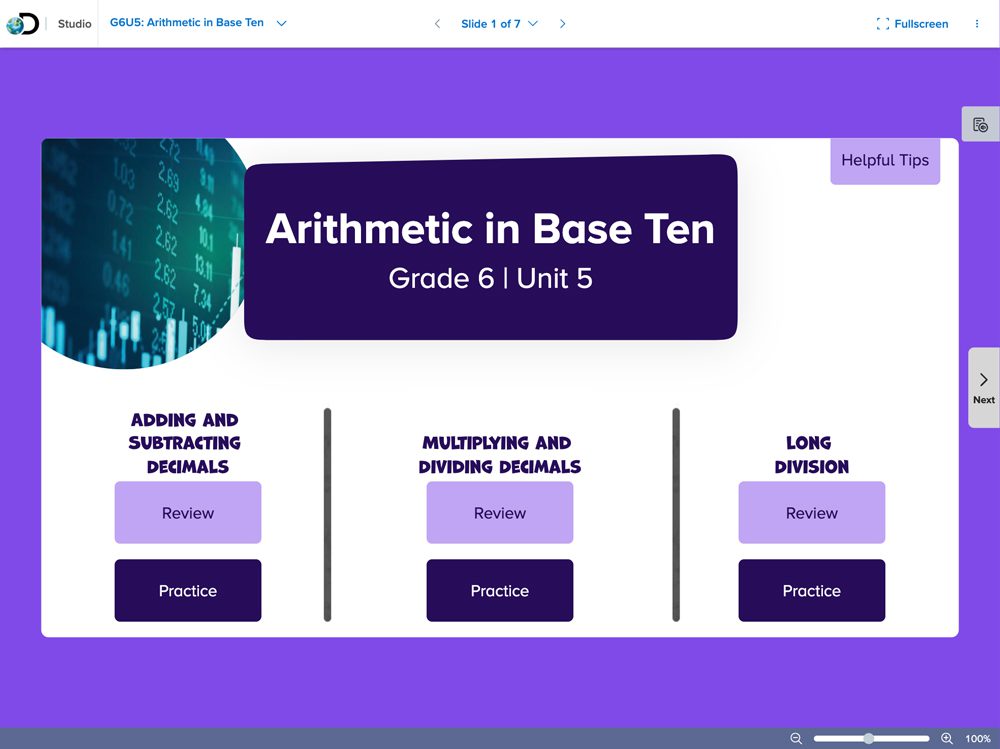Image resolution: width=1000 pixels, height=749 pixels.
Task: Enter Fullscreen mode
Action: coord(911,24)
